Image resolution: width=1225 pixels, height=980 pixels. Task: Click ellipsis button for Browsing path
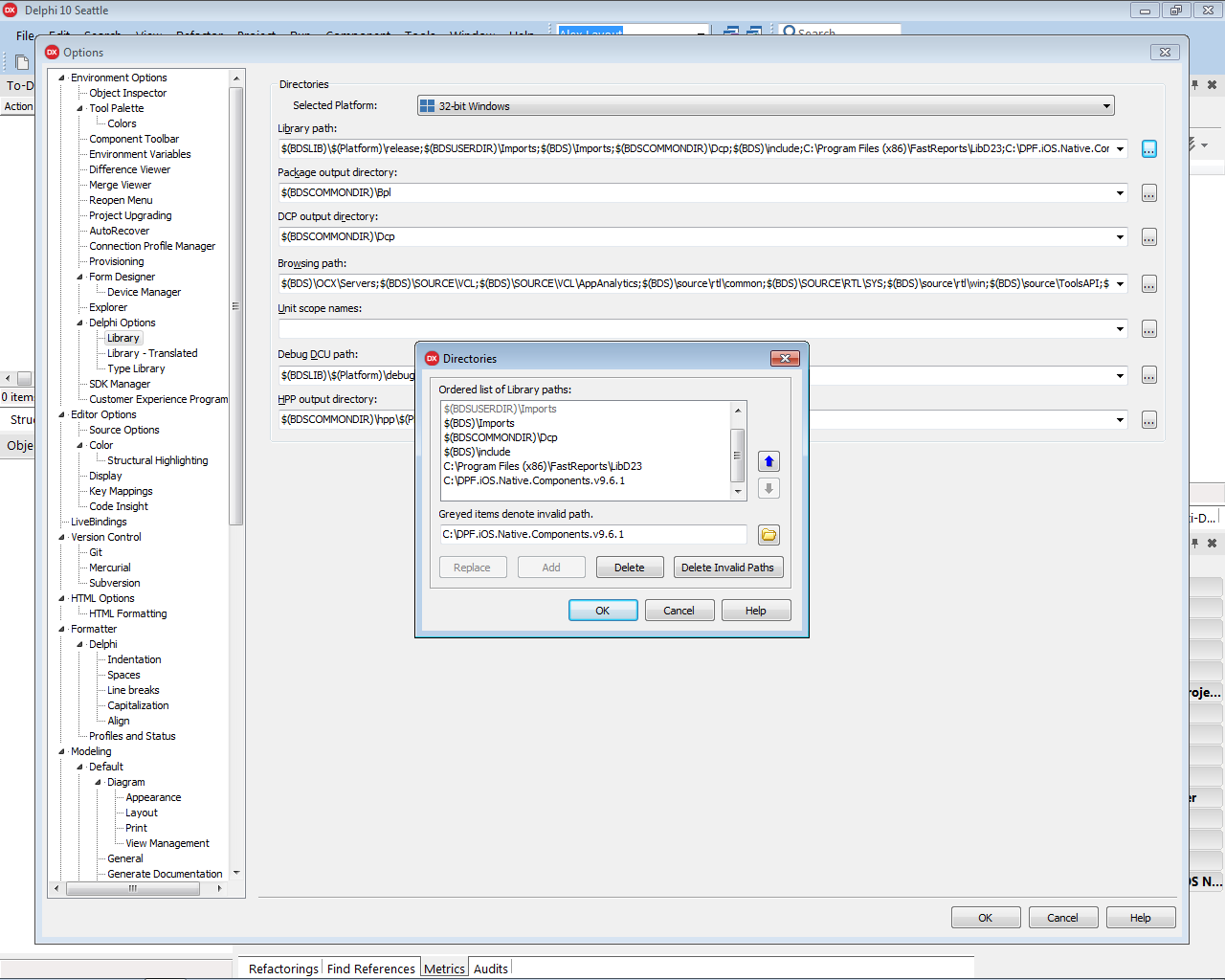click(x=1148, y=284)
